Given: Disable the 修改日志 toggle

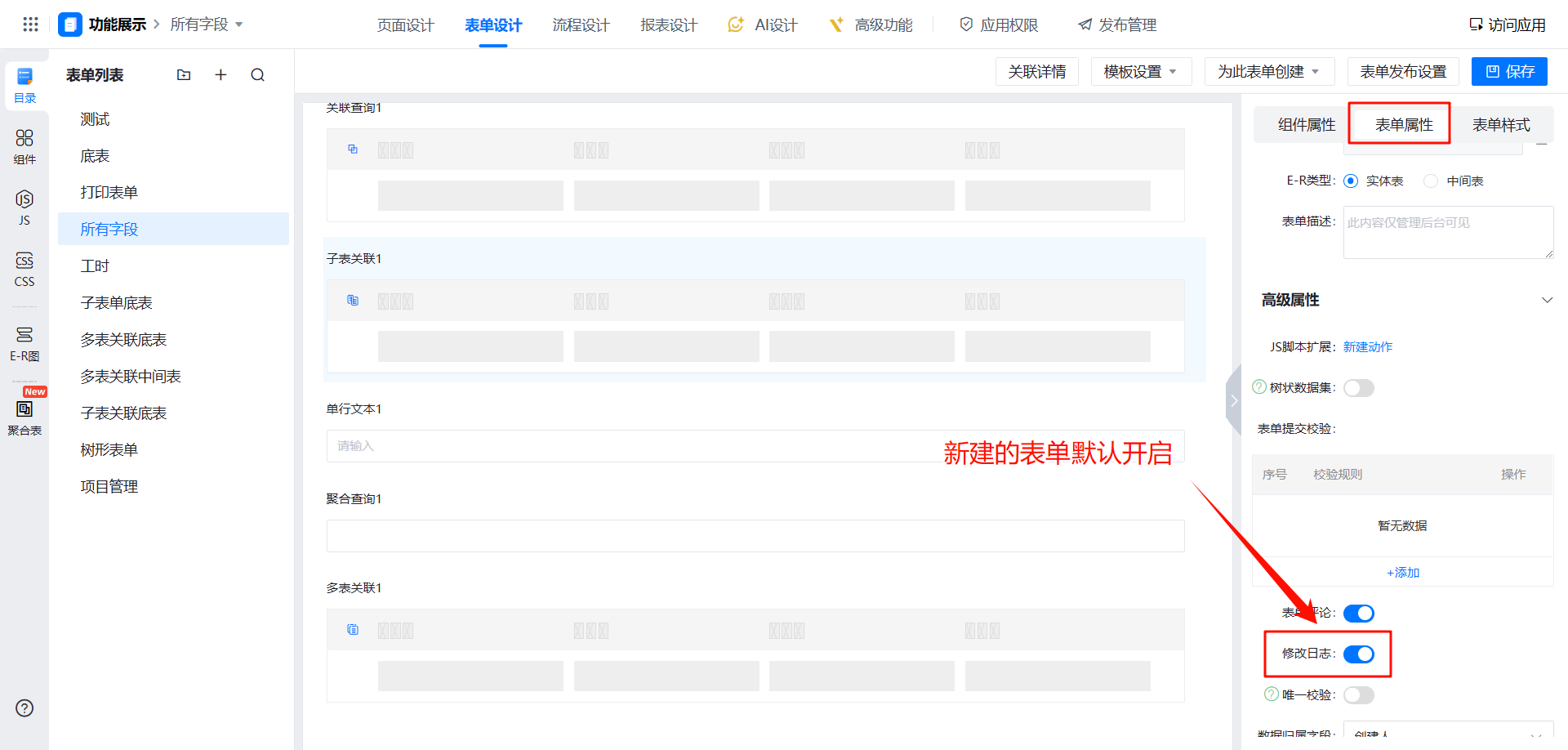Looking at the screenshot, I should 1359,654.
